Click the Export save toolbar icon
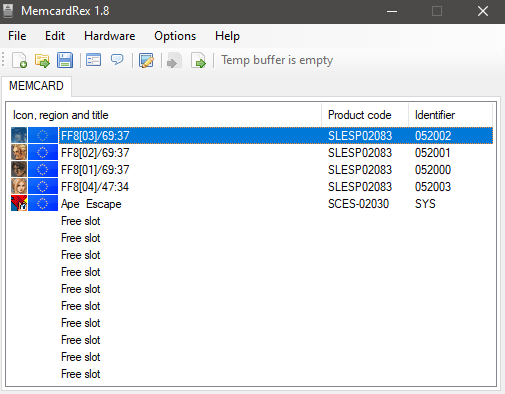The image size is (505, 394). 199,61
